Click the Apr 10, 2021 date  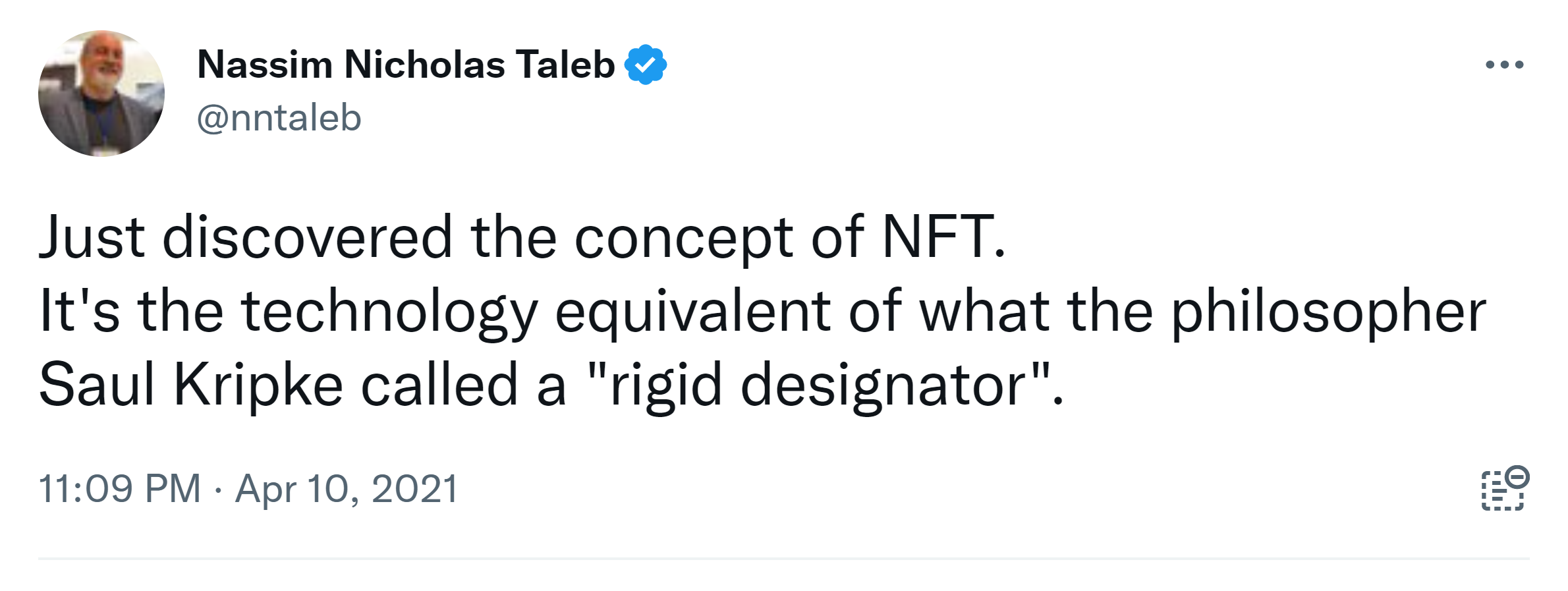[x=347, y=489]
